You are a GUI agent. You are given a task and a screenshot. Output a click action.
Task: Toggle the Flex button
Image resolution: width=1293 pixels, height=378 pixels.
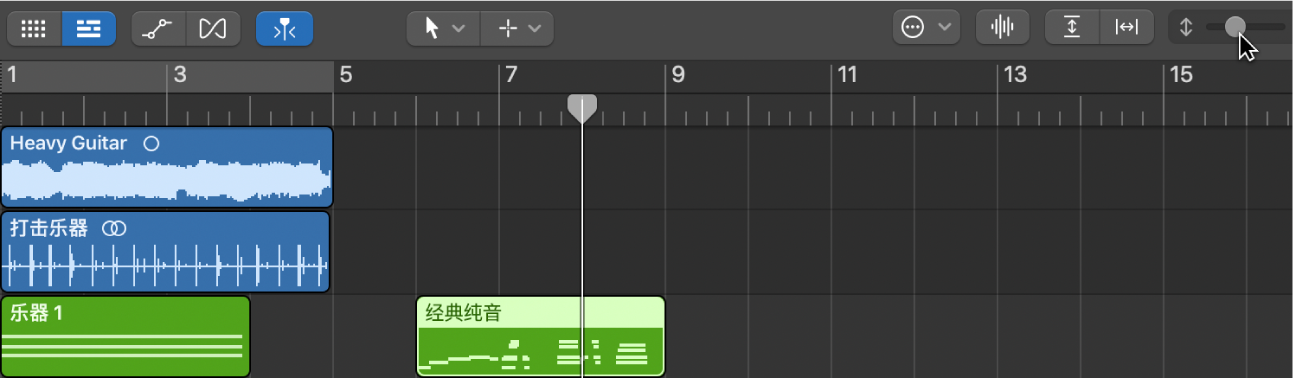[213, 28]
